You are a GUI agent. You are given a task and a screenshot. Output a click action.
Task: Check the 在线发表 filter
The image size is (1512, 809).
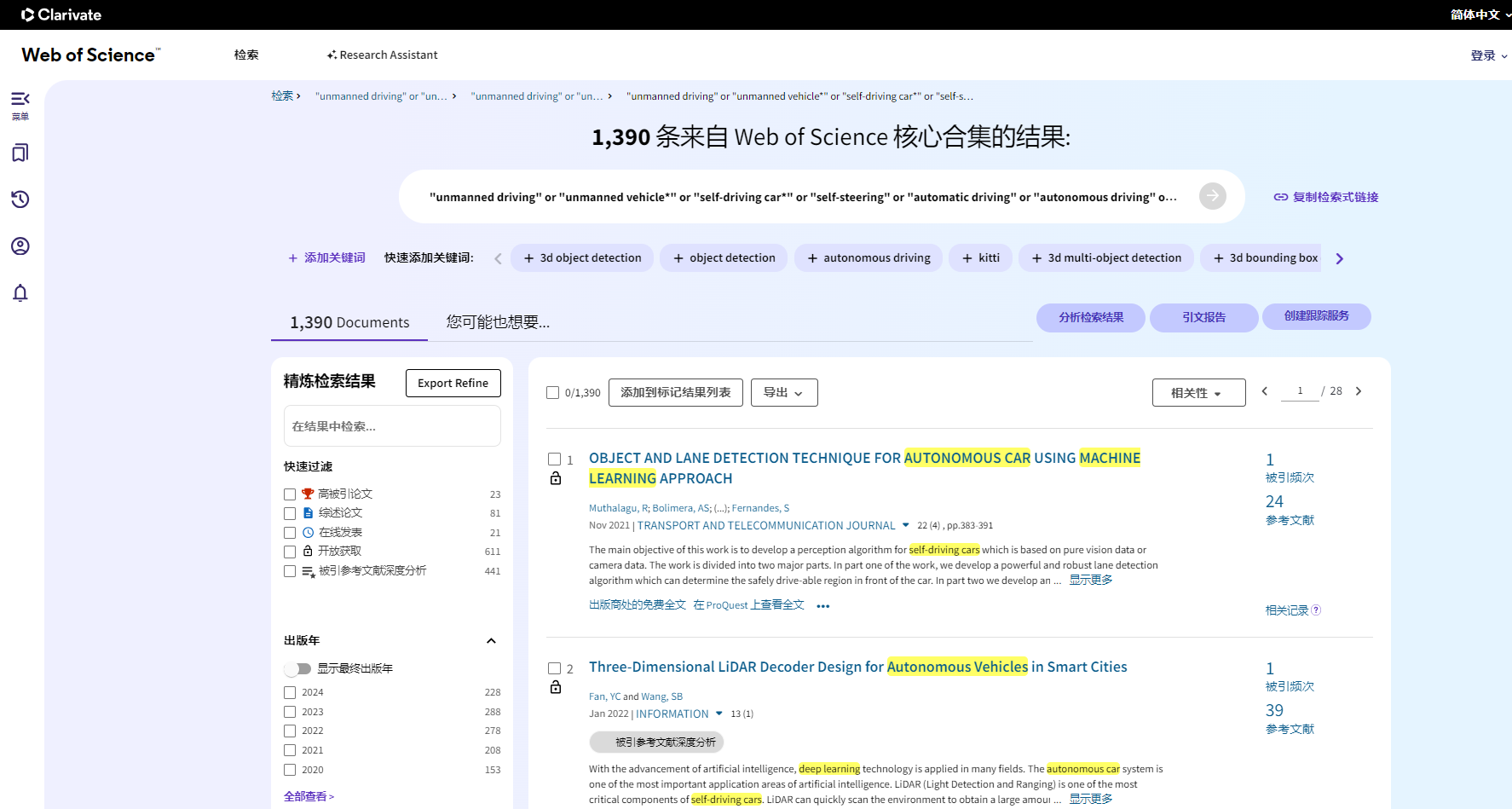(290, 533)
